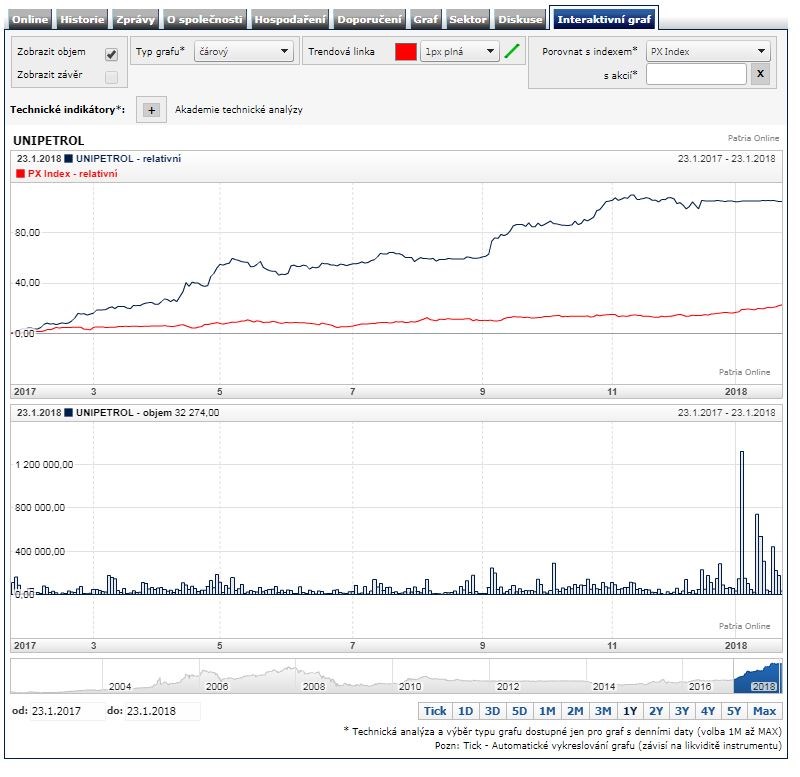The image size is (800, 777).
Task: Choose the Tick chart interval
Action: click(435, 711)
